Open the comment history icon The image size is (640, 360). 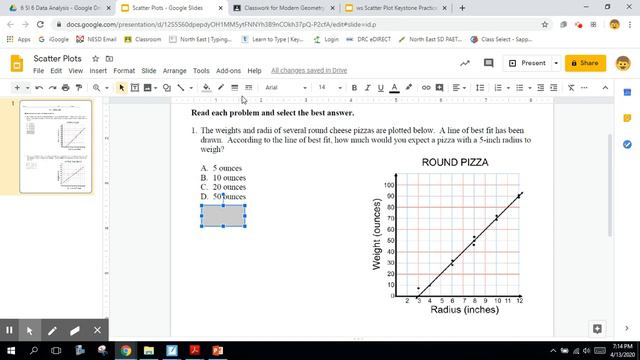tap(488, 63)
